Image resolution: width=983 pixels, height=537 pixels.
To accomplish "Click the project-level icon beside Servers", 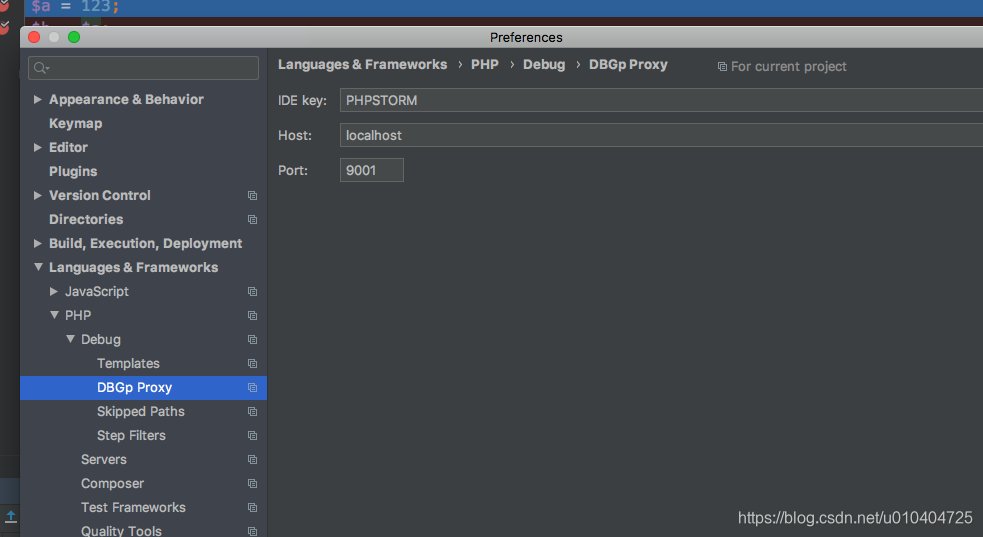I will (x=252, y=460).
